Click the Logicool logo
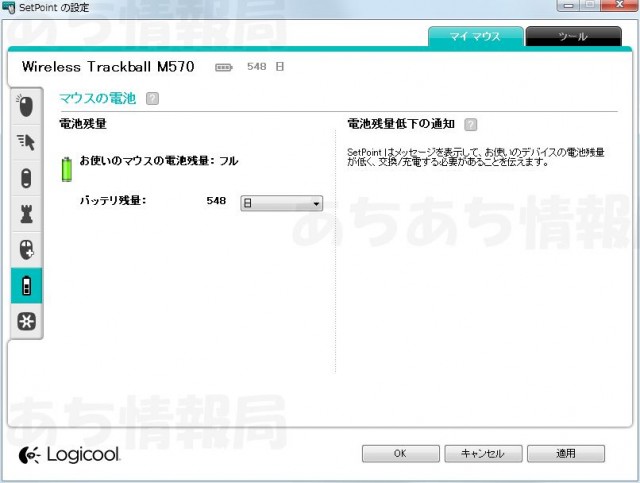Viewport: 640px width, 483px height. pos(70,454)
